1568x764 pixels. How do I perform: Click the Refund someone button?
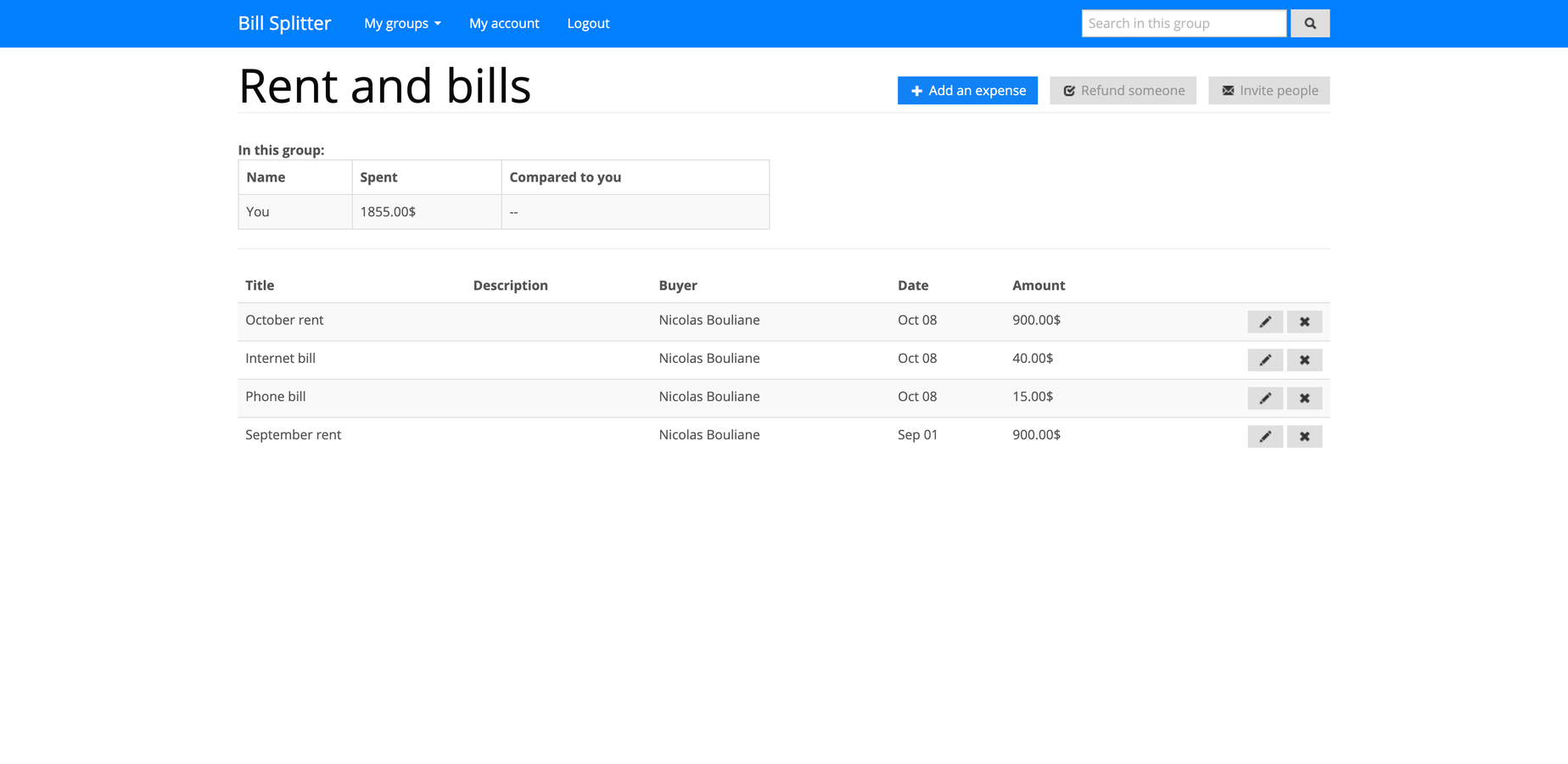[1123, 90]
